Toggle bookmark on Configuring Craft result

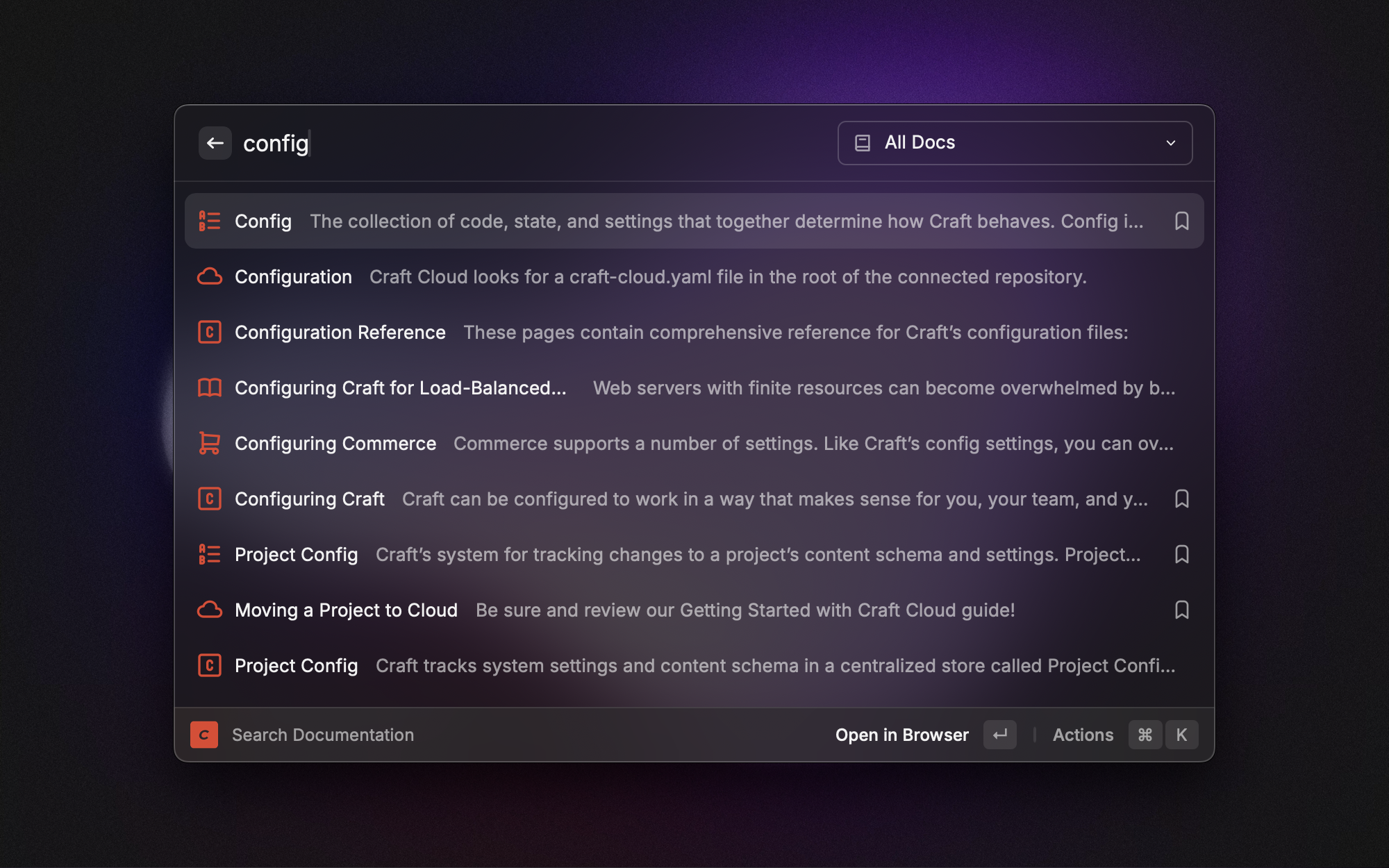1181,499
